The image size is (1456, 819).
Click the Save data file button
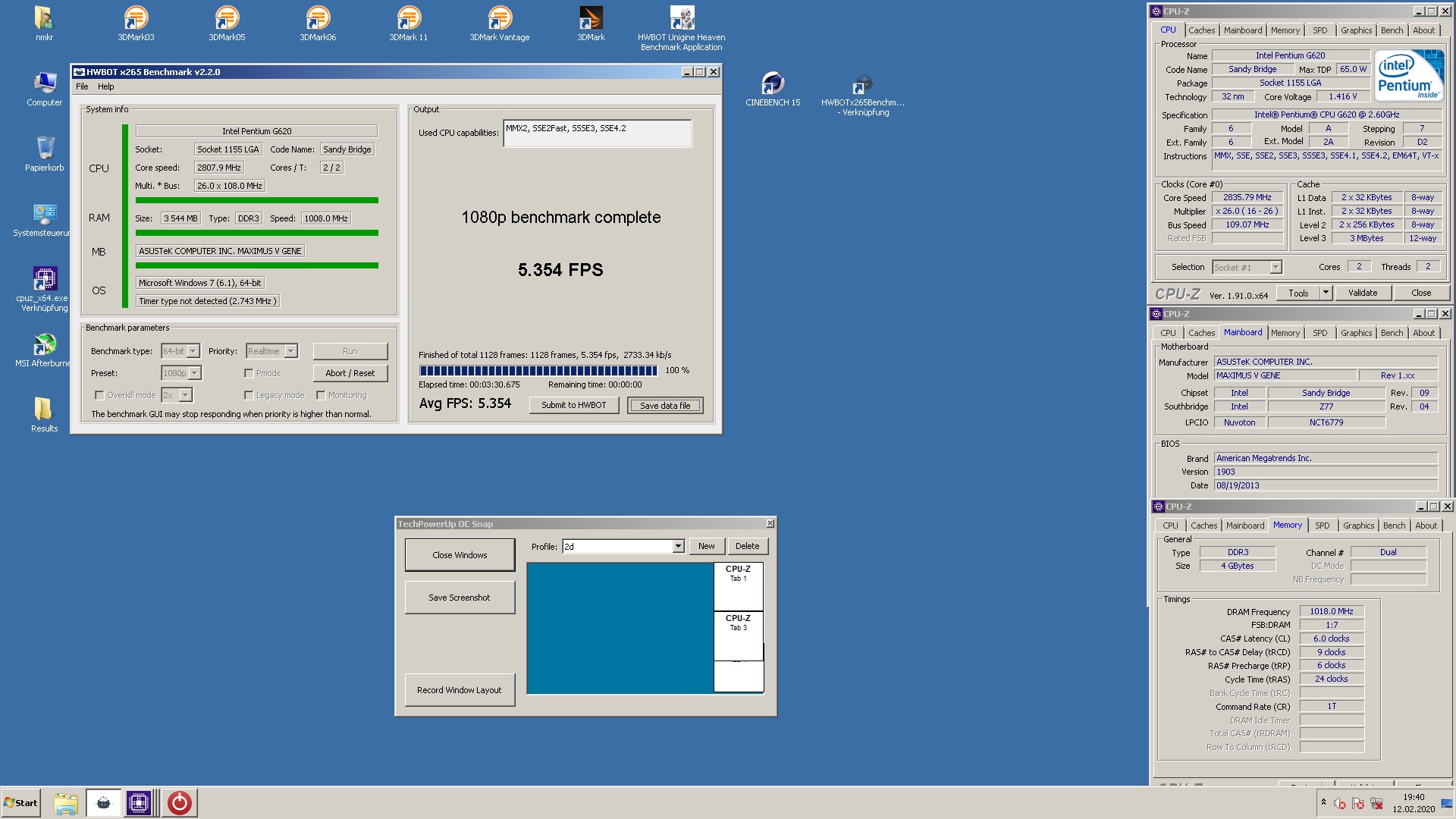(665, 406)
